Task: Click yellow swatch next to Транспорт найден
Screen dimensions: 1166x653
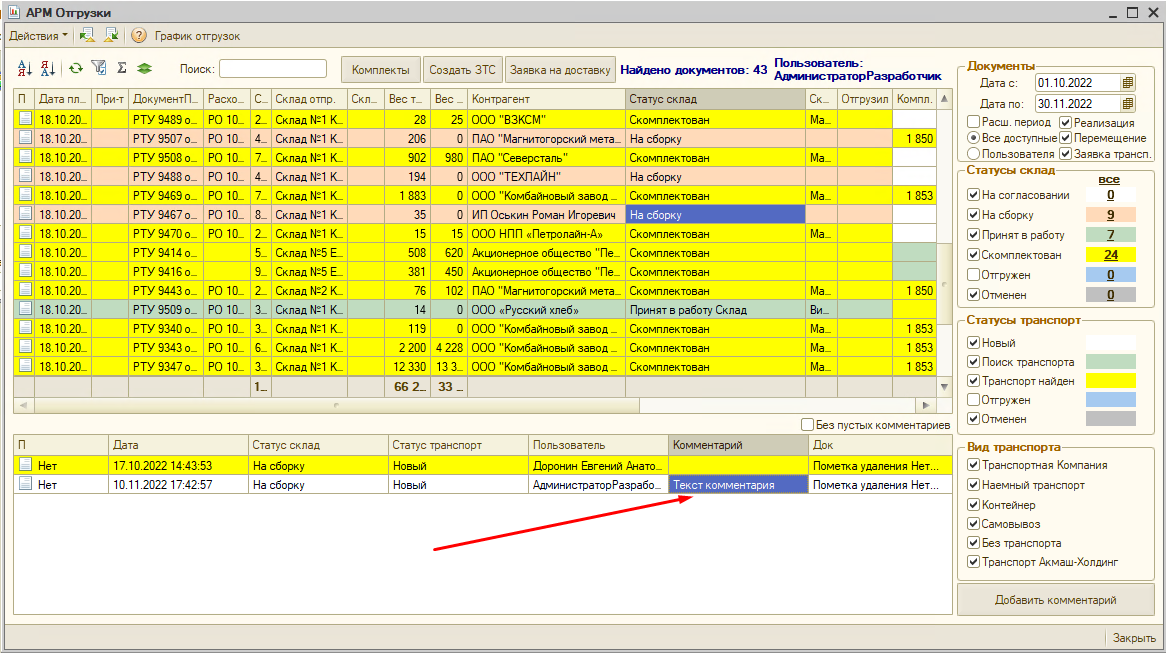Action: tap(1110, 381)
